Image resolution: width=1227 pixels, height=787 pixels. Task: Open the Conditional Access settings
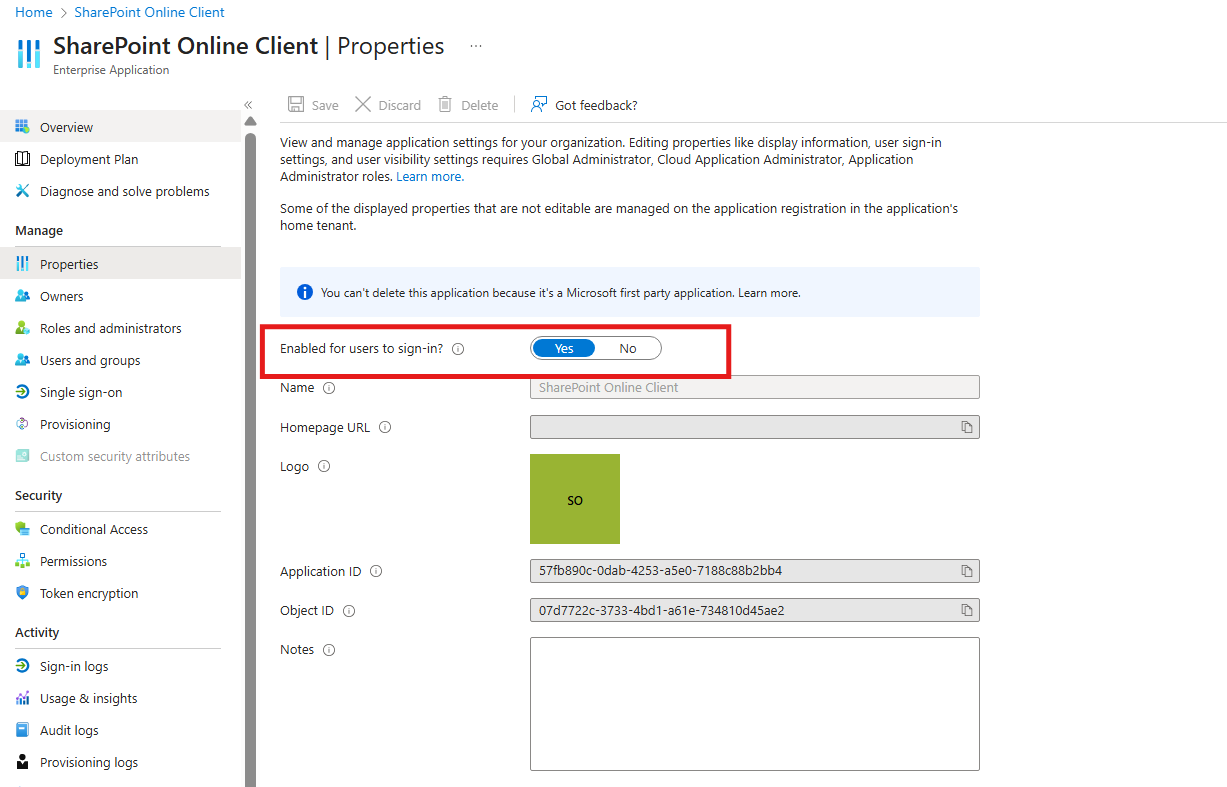coord(91,528)
